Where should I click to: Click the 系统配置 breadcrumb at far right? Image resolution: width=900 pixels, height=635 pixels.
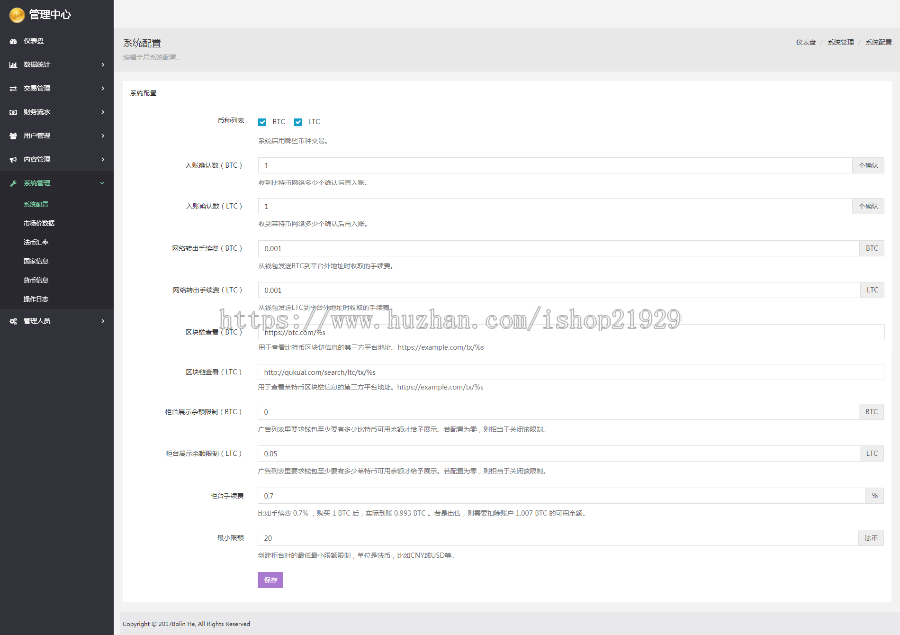point(878,42)
